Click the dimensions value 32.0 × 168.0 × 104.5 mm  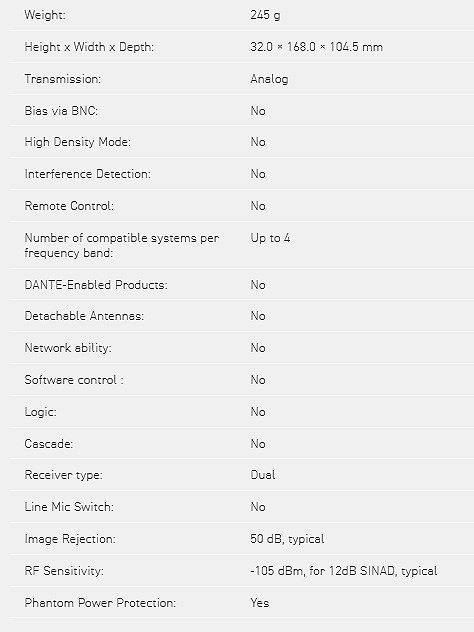[316, 47]
